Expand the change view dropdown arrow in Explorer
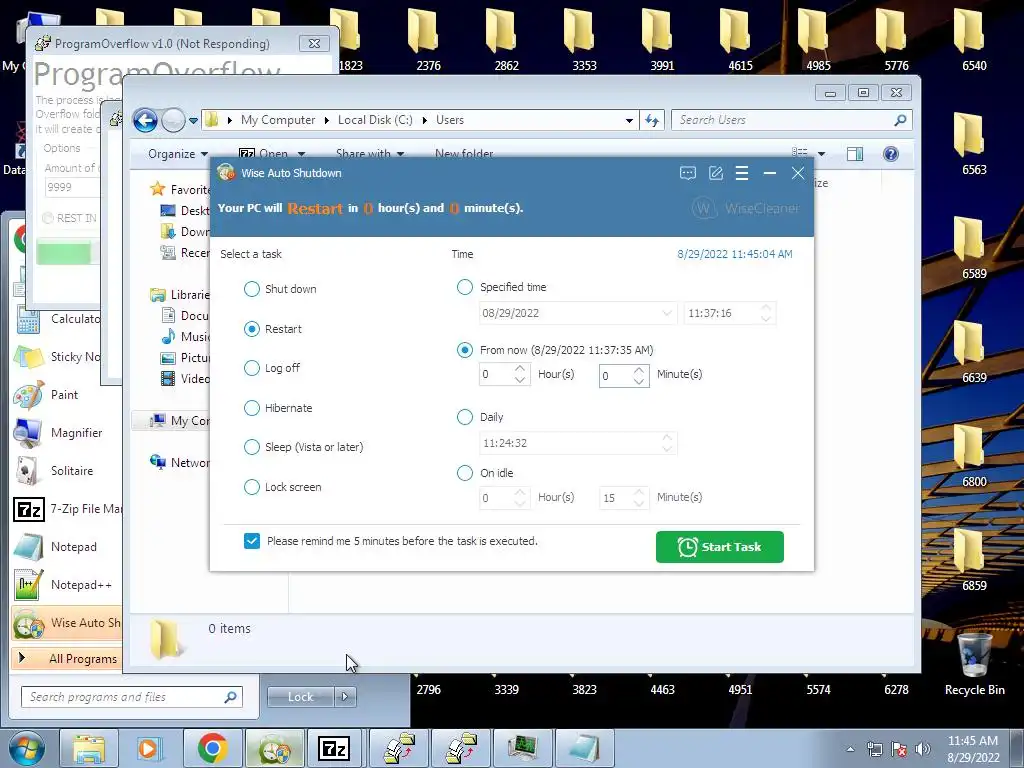 pos(821,154)
